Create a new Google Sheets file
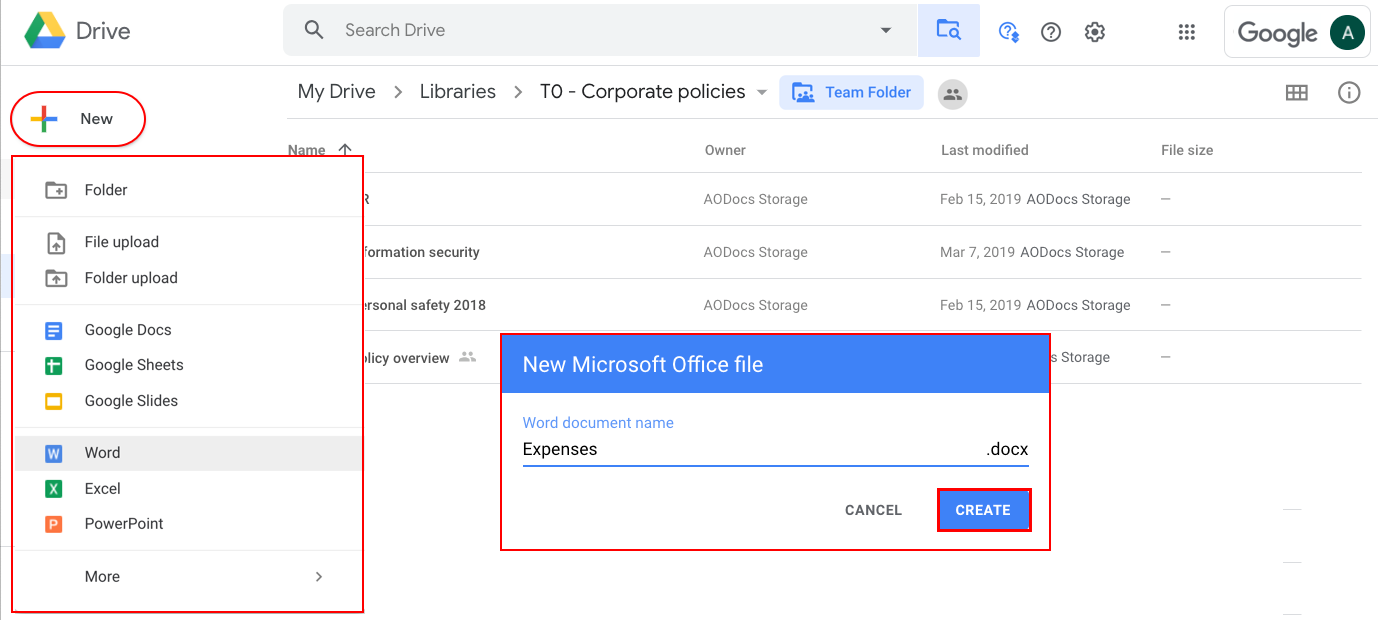 (x=188, y=365)
